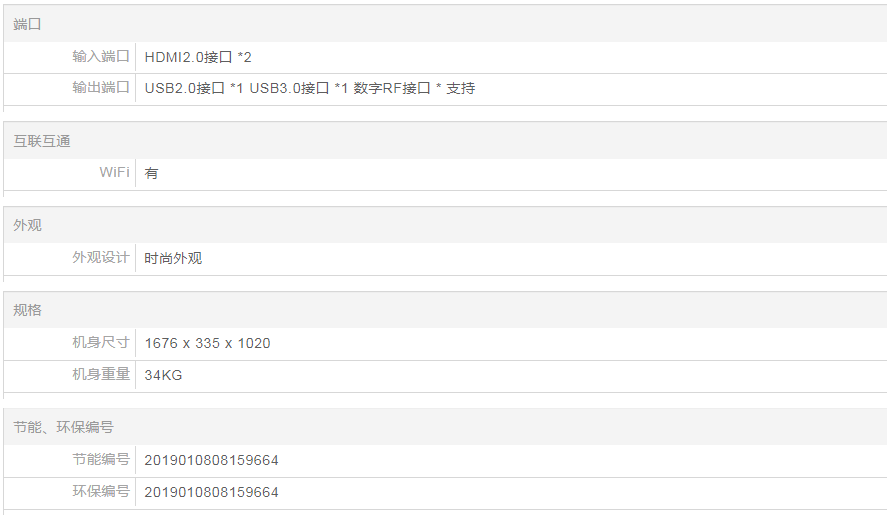The width and height of the screenshot is (890, 516).
Task: Select the 外观设计 label
Action: pyautogui.click(x=101, y=258)
